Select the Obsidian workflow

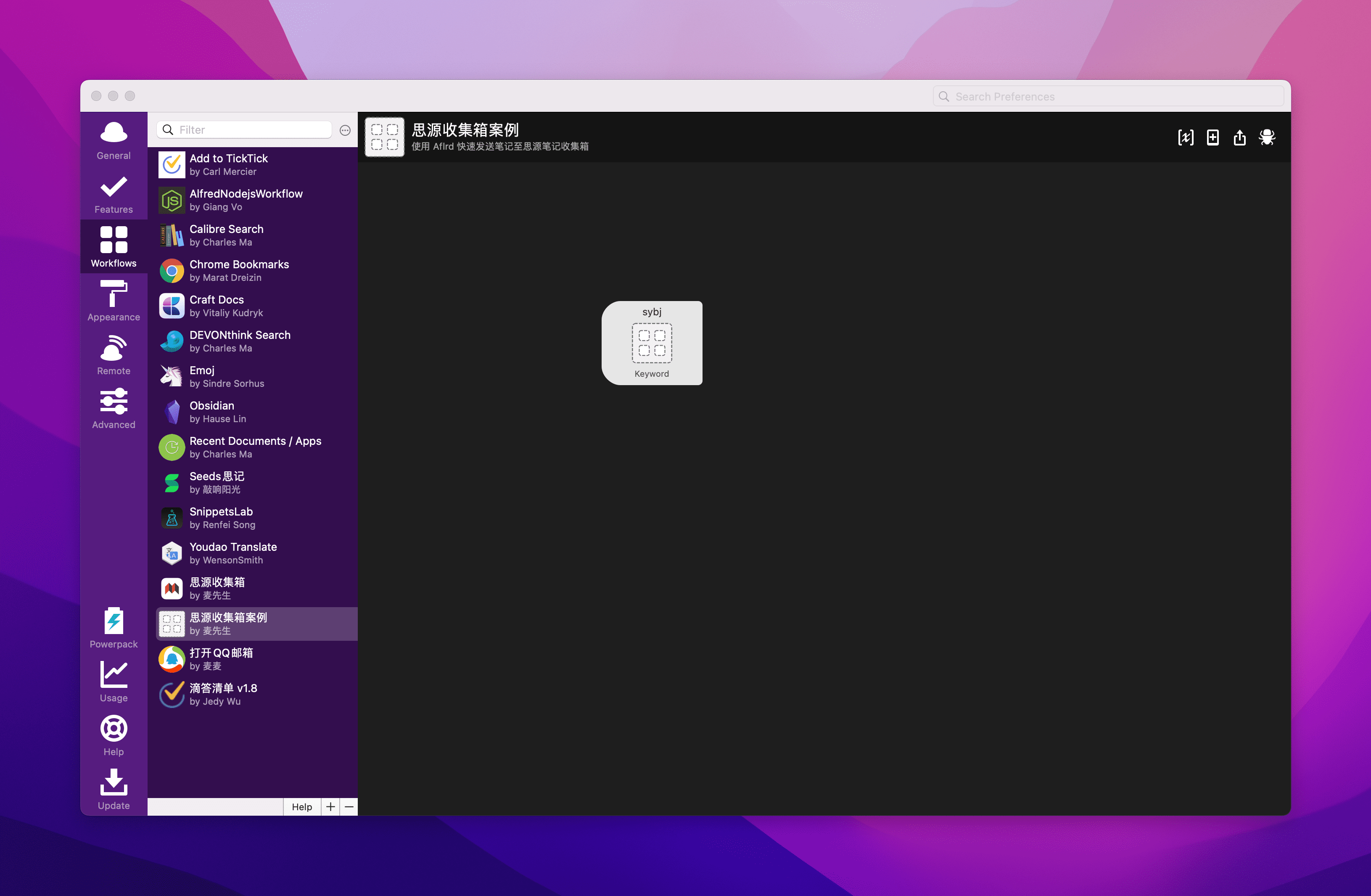coord(257,412)
